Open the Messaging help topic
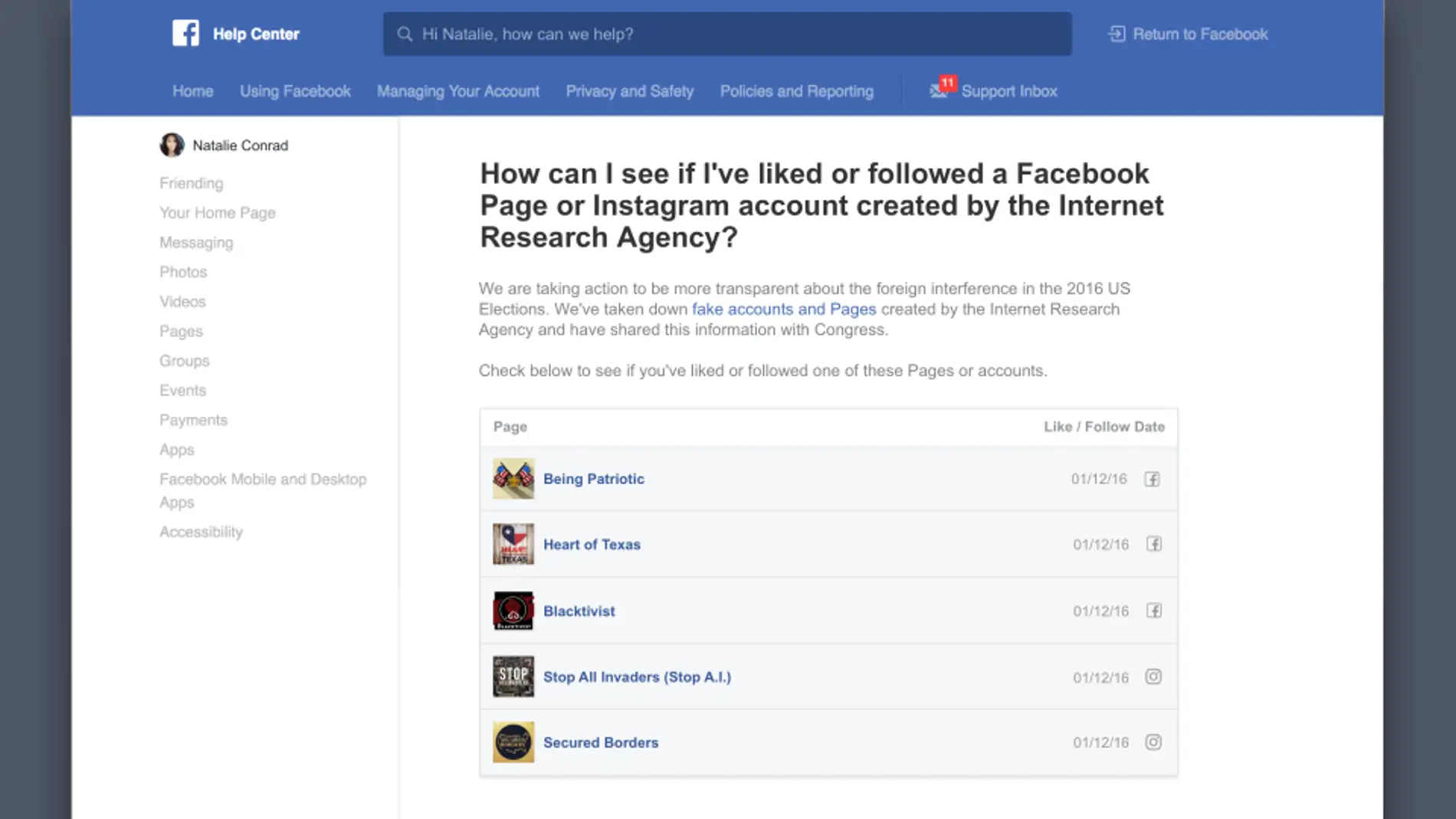The height and width of the screenshot is (819, 1456). (x=196, y=243)
